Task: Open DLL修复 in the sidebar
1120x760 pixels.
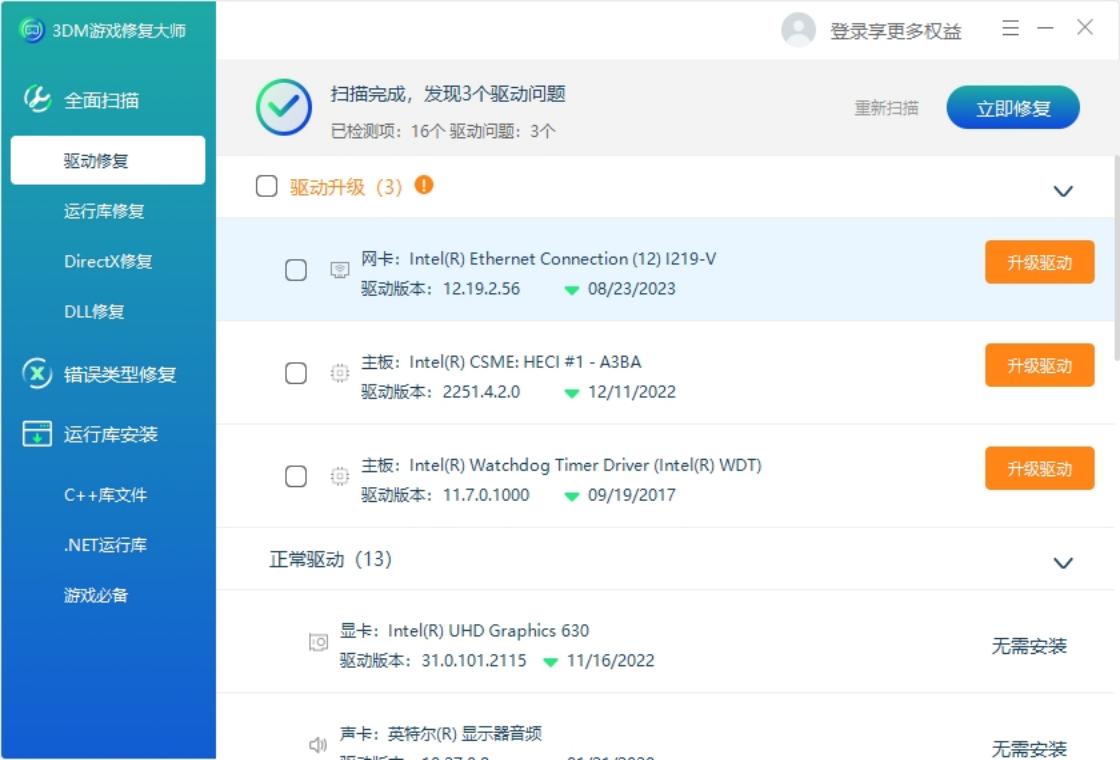Action: [x=94, y=311]
